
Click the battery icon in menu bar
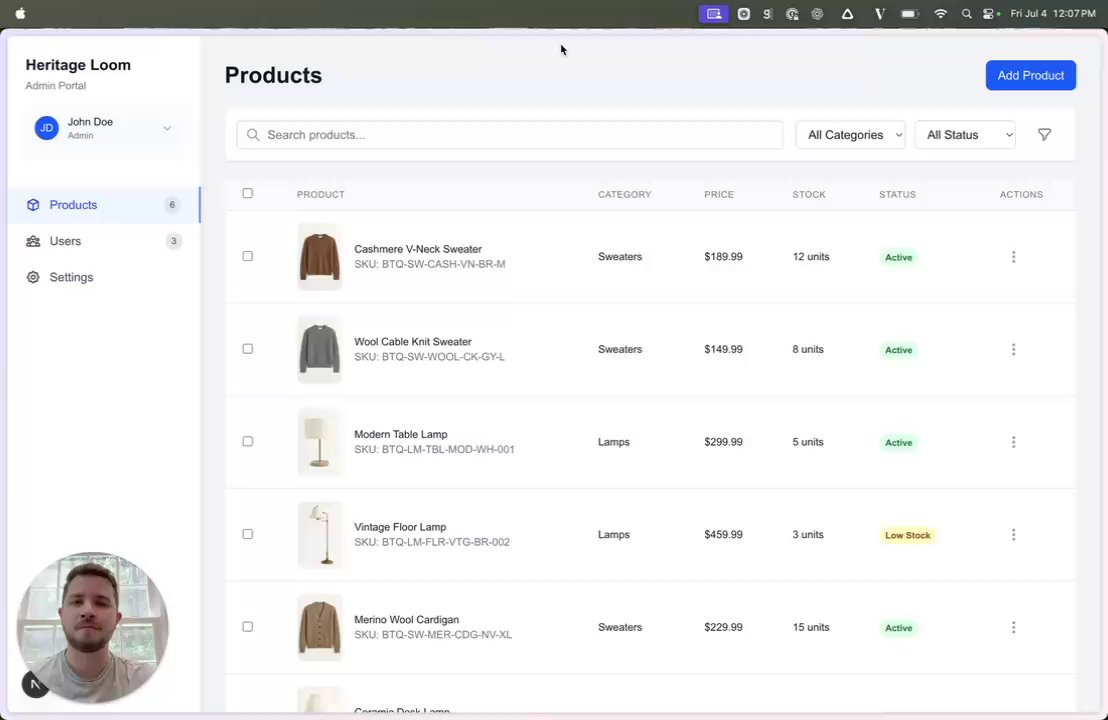coord(909,13)
